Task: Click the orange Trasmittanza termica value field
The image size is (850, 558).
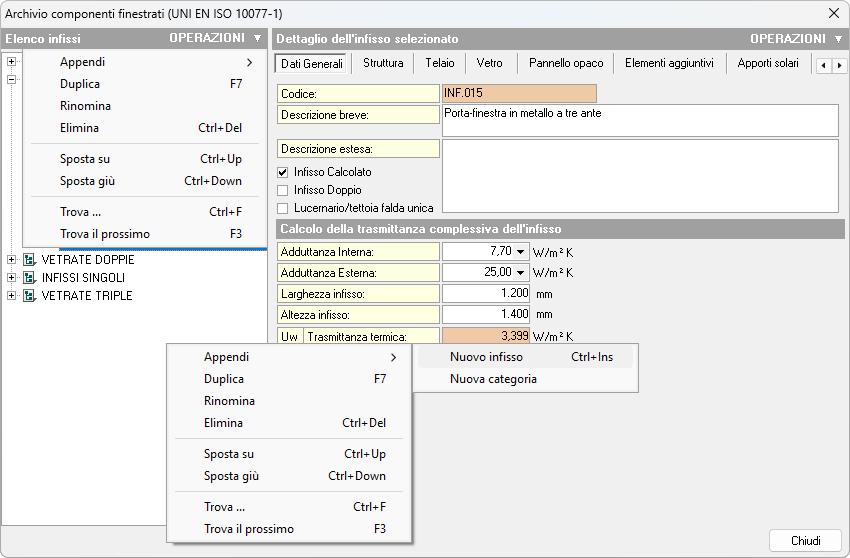Action: [486, 336]
